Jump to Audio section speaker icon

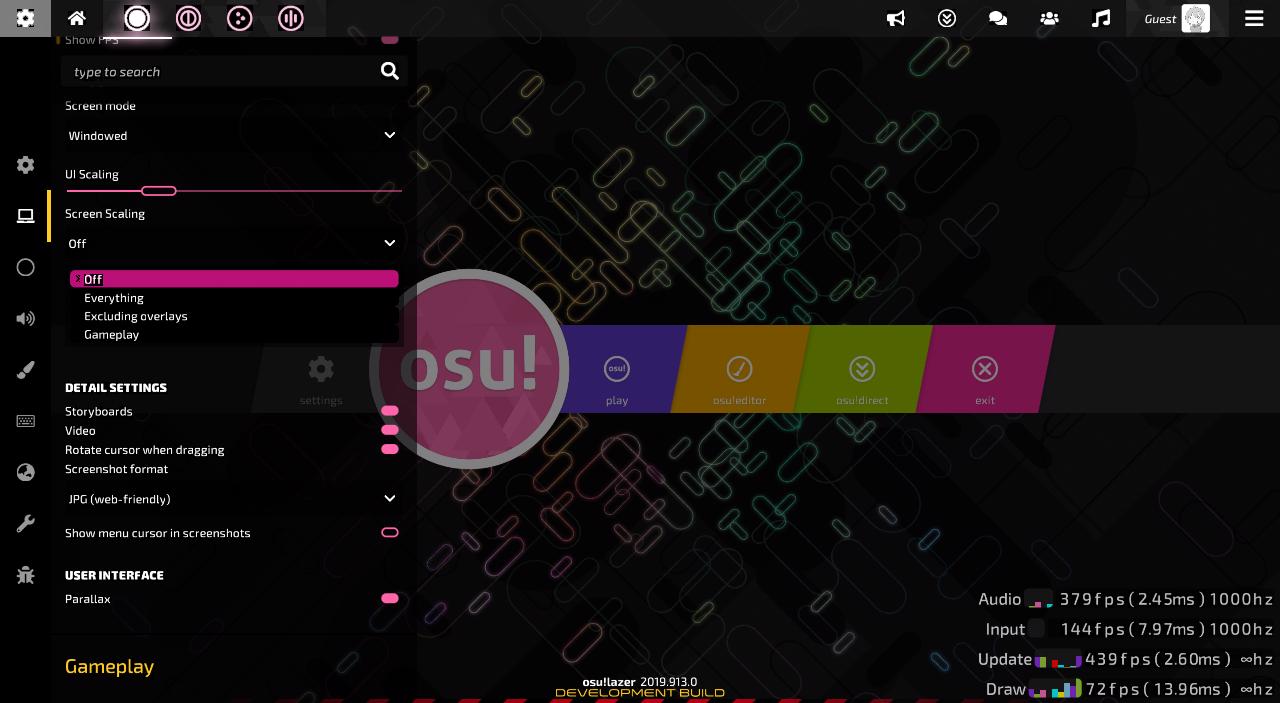[26, 319]
